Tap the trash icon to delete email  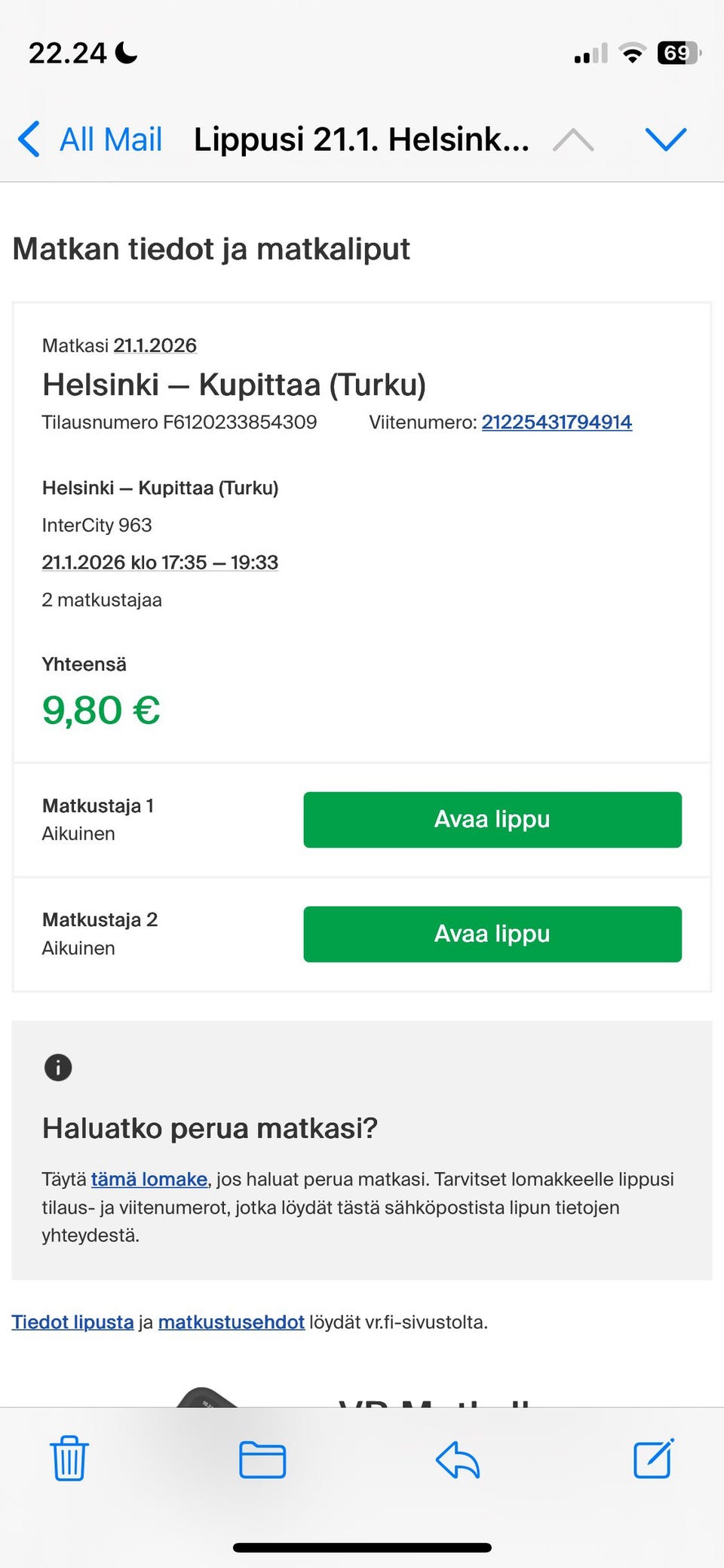(69, 1458)
